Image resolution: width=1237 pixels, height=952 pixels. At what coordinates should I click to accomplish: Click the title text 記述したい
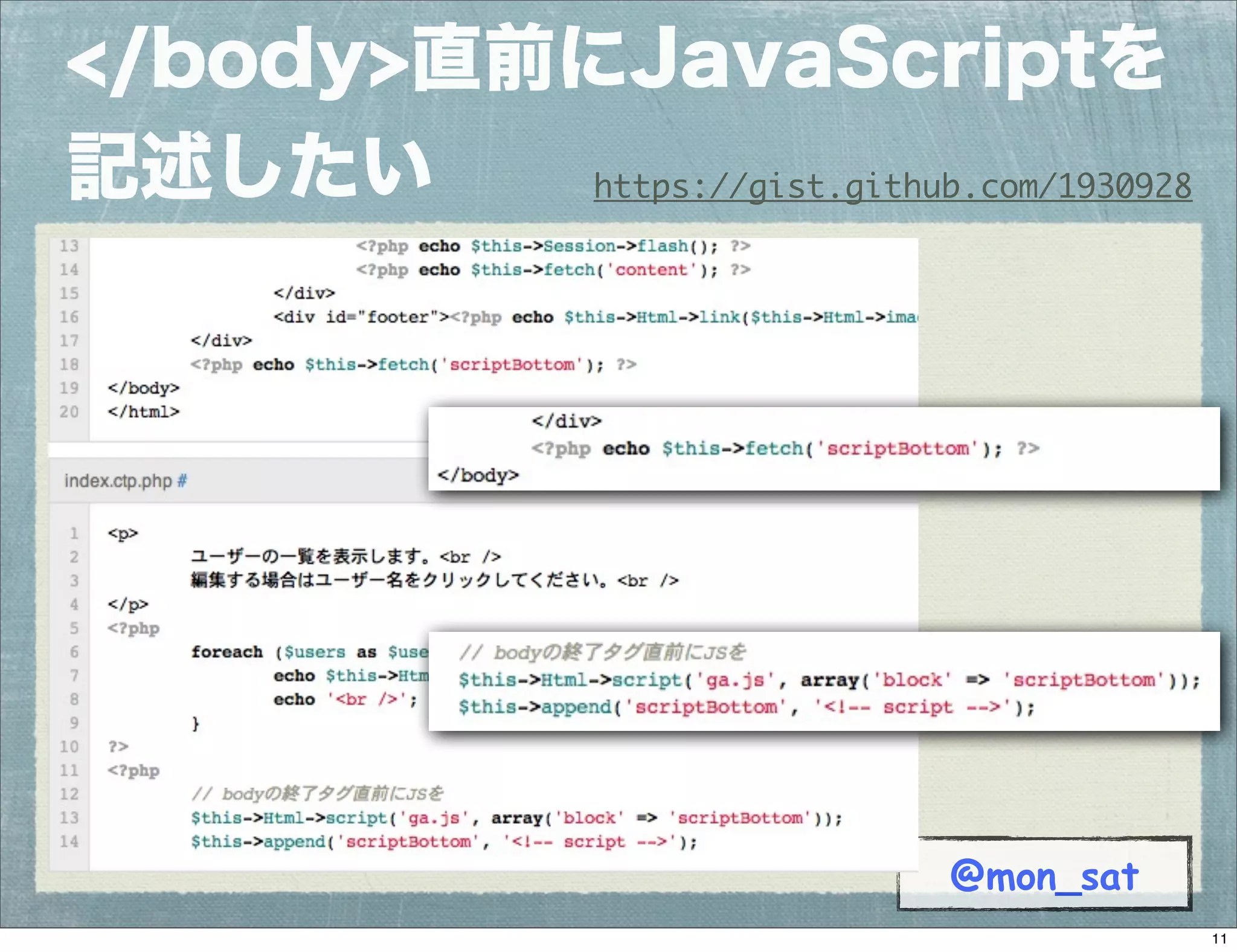pyautogui.click(x=249, y=166)
